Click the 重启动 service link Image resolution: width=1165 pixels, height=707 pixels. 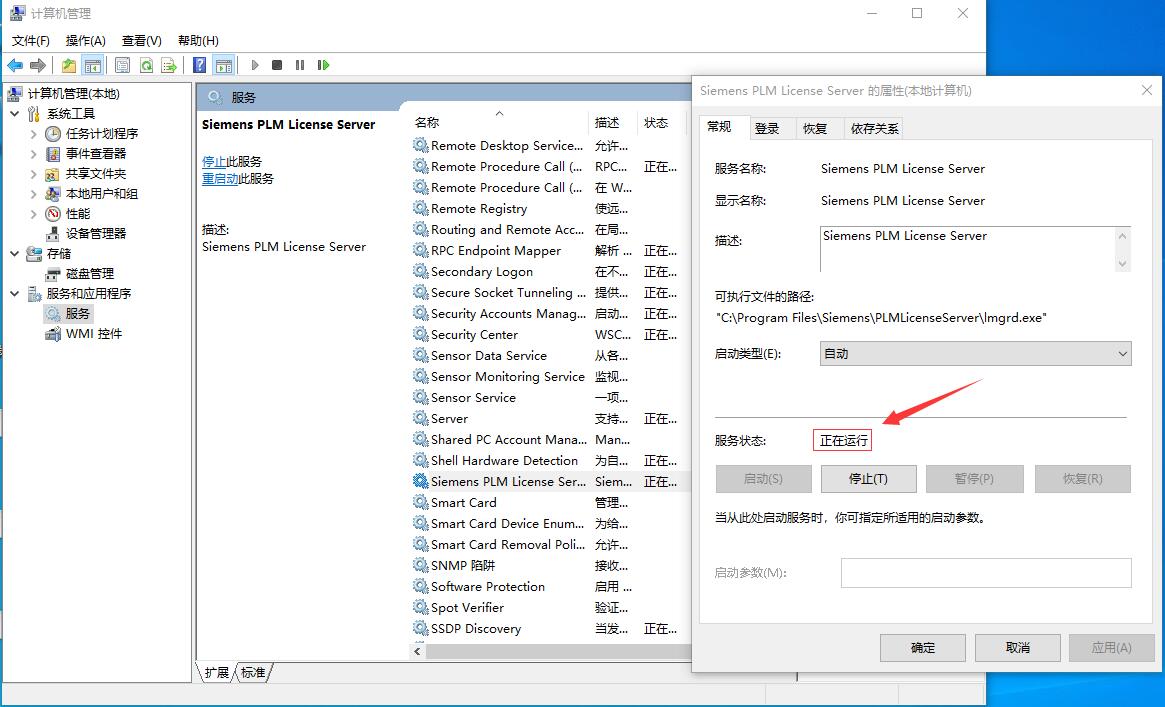click(x=220, y=178)
